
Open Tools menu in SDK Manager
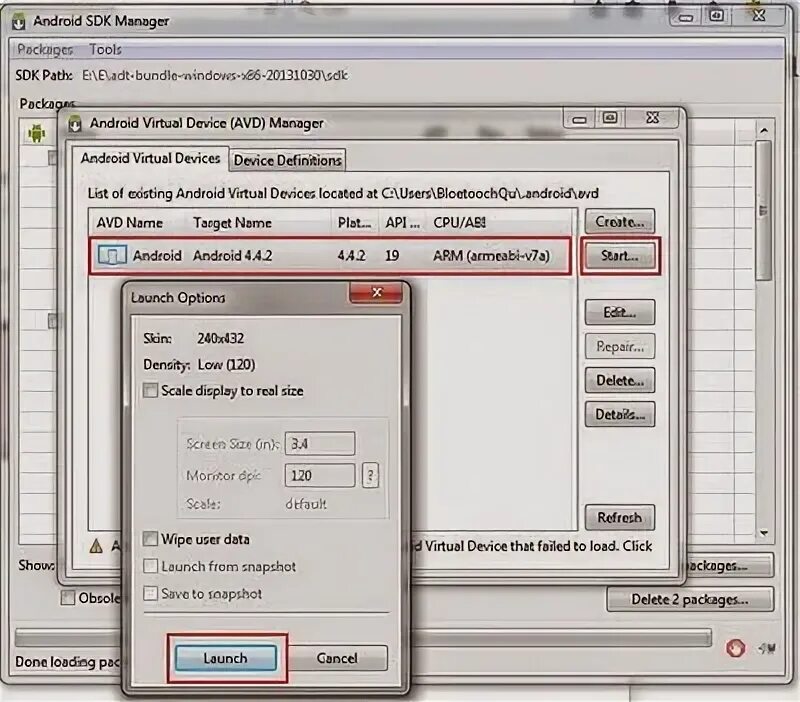pos(105,49)
